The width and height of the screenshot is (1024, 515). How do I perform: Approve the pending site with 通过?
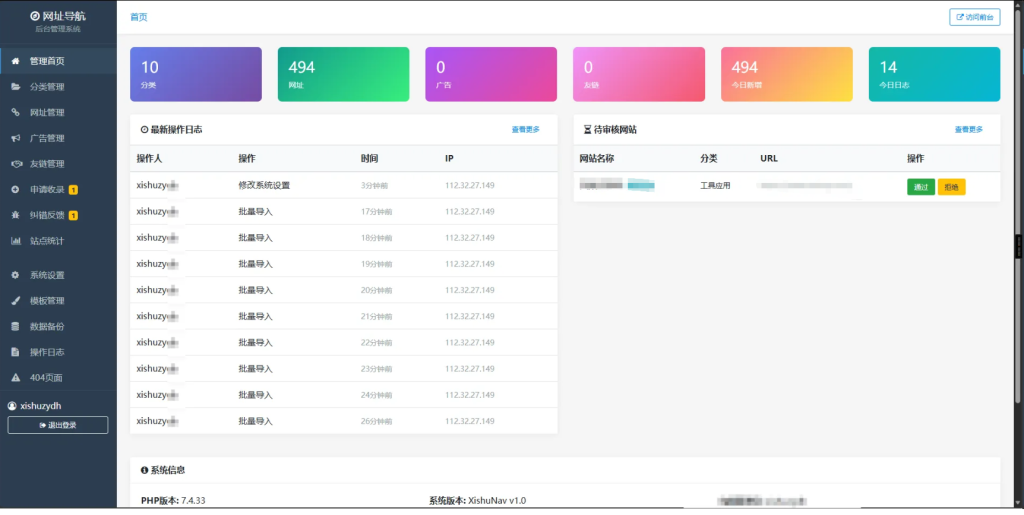coord(921,187)
